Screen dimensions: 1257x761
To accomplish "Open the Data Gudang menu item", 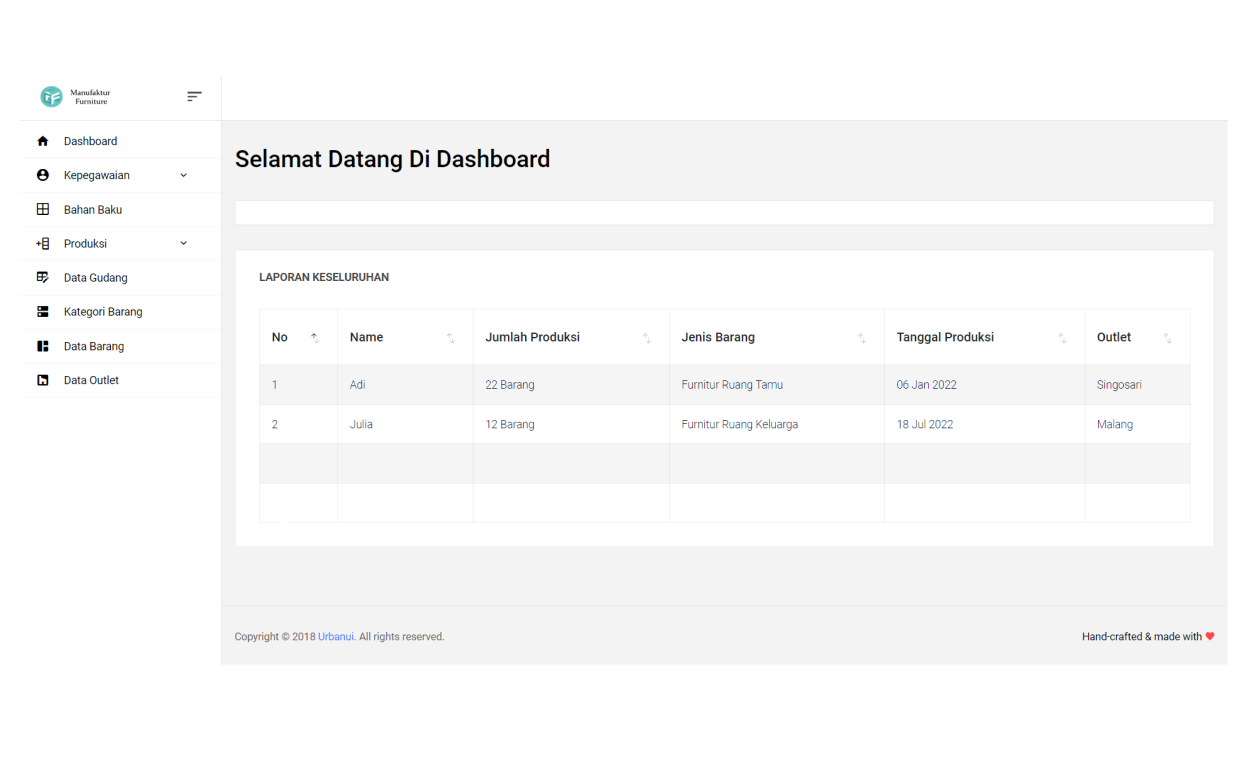I will pyautogui.click(x=96, y=278).
